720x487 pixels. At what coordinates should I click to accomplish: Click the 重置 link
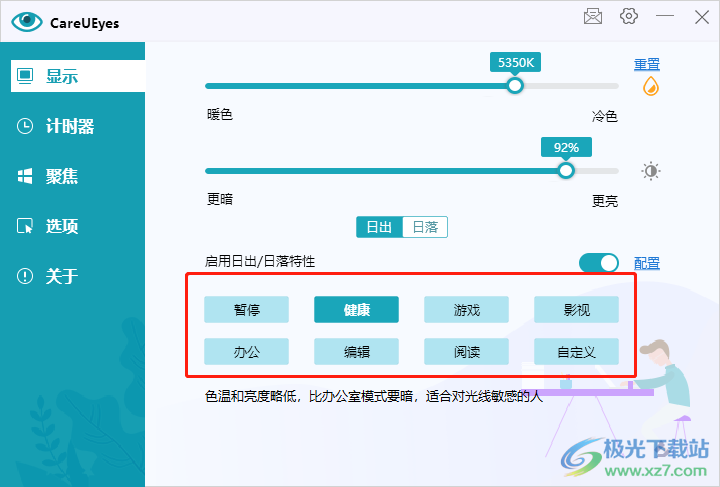pos(647,64)
